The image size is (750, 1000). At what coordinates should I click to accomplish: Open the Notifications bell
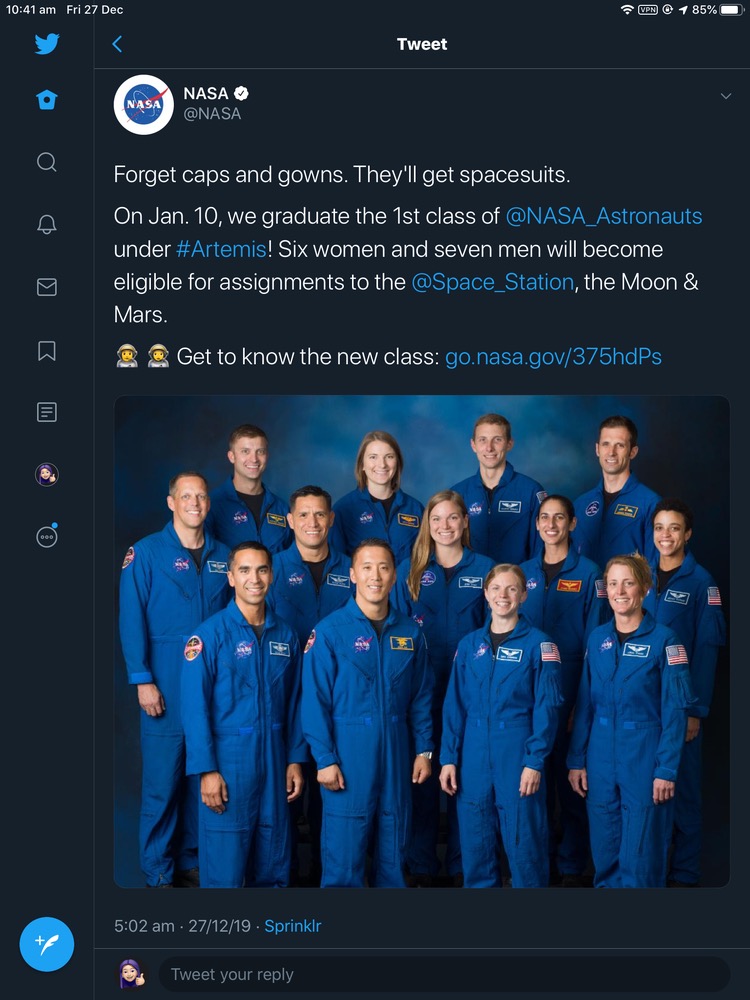[x=46, y=225]
